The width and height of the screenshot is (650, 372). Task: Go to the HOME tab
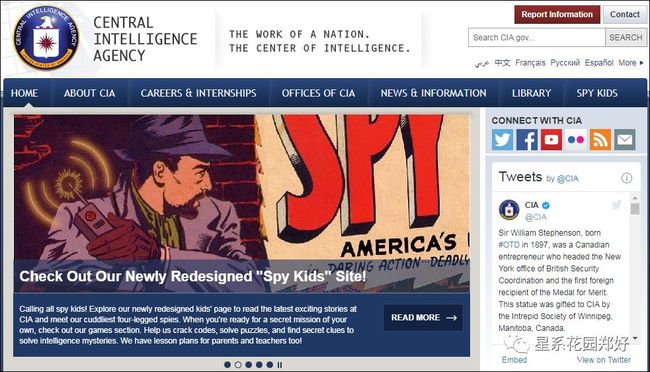pyautogui.click(x=24, y=93)
